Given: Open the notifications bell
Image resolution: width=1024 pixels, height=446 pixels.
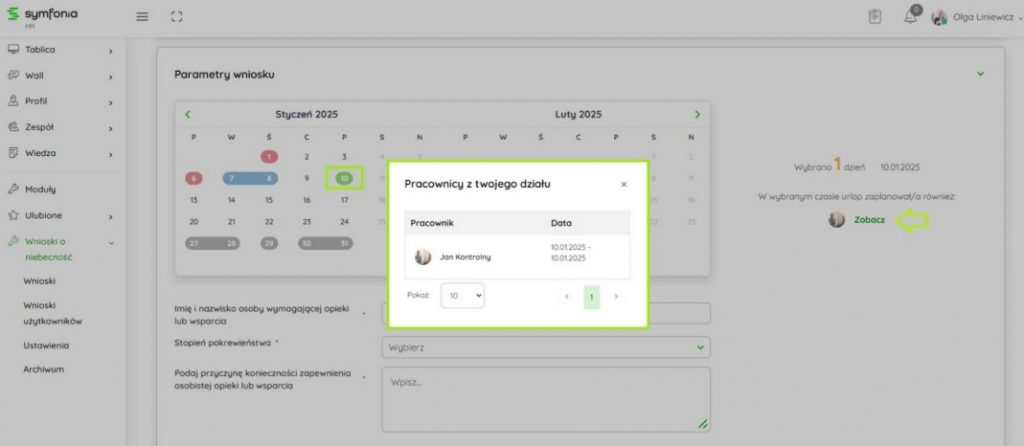Looking at the screenshot, I should pos(910,17).
